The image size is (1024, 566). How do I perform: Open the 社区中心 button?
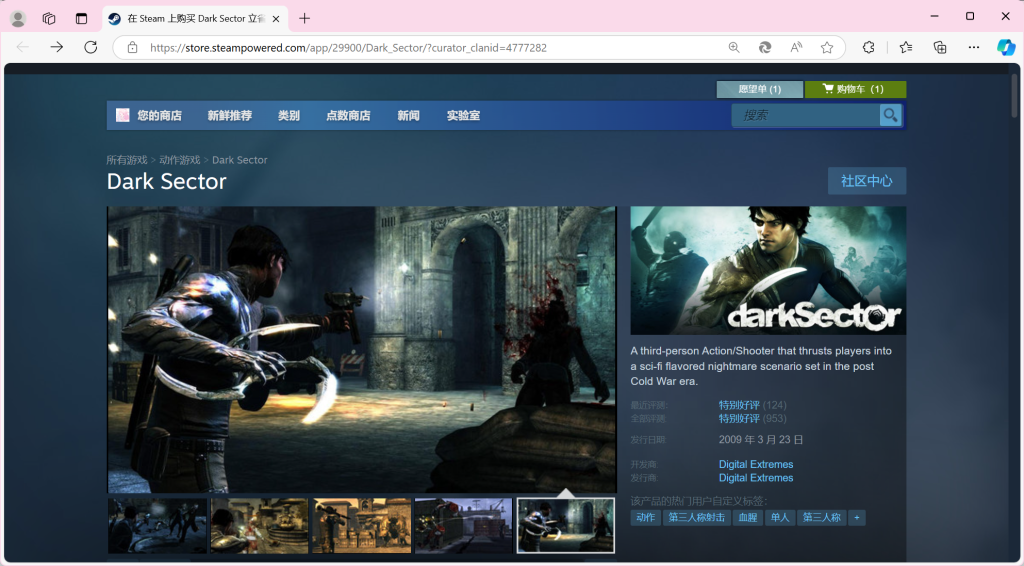(x=867, y=181)
